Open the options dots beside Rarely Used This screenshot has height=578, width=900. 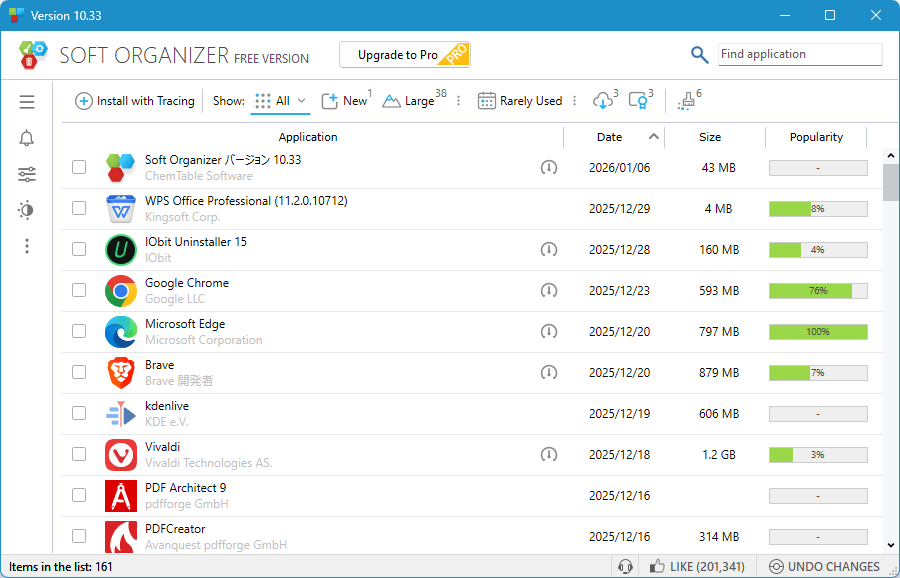point(574,101)
